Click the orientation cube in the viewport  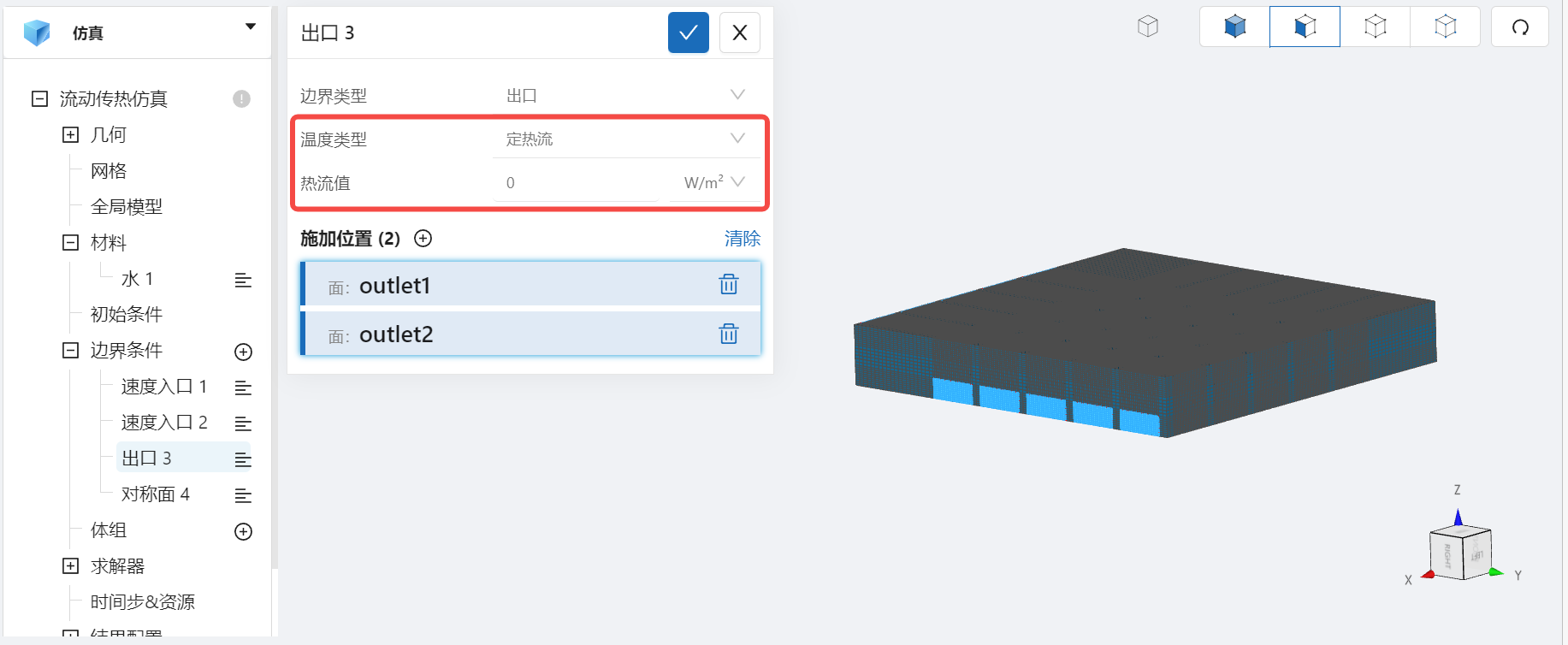1460,553
